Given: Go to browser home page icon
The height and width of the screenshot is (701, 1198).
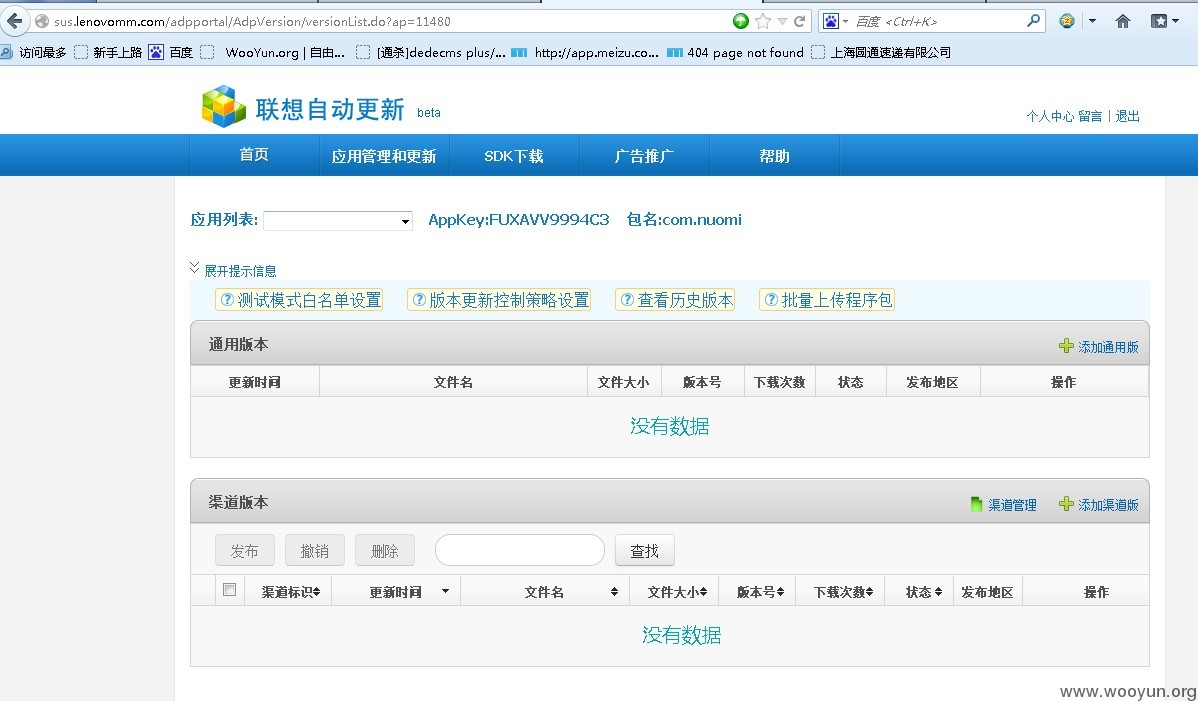Looking at the screenshot, I should (1122, 21).
